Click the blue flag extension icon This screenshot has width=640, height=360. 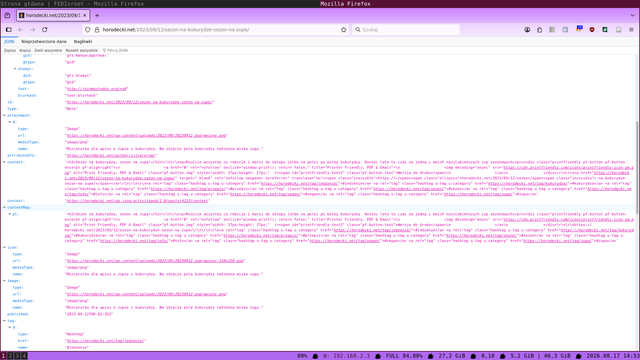click(579, 29)
